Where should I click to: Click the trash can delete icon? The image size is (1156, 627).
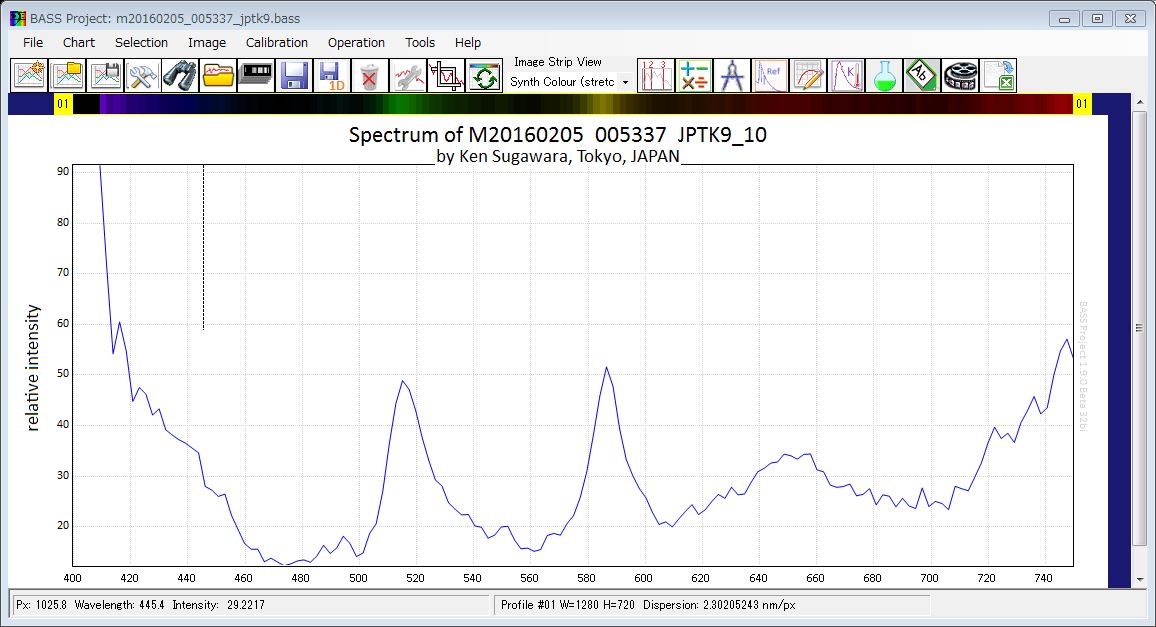pos(369,75)
